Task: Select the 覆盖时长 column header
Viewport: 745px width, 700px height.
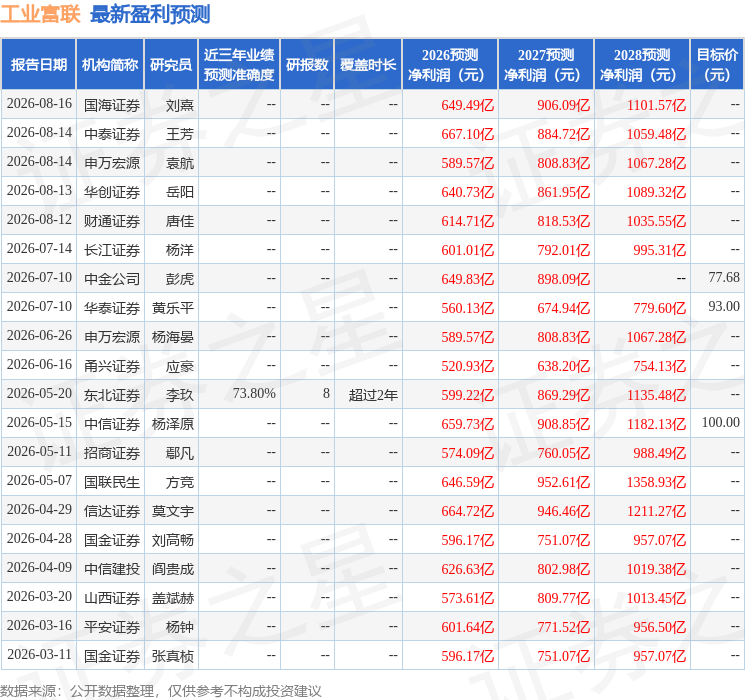Action: pyautogui.click(x=368, y=65)
